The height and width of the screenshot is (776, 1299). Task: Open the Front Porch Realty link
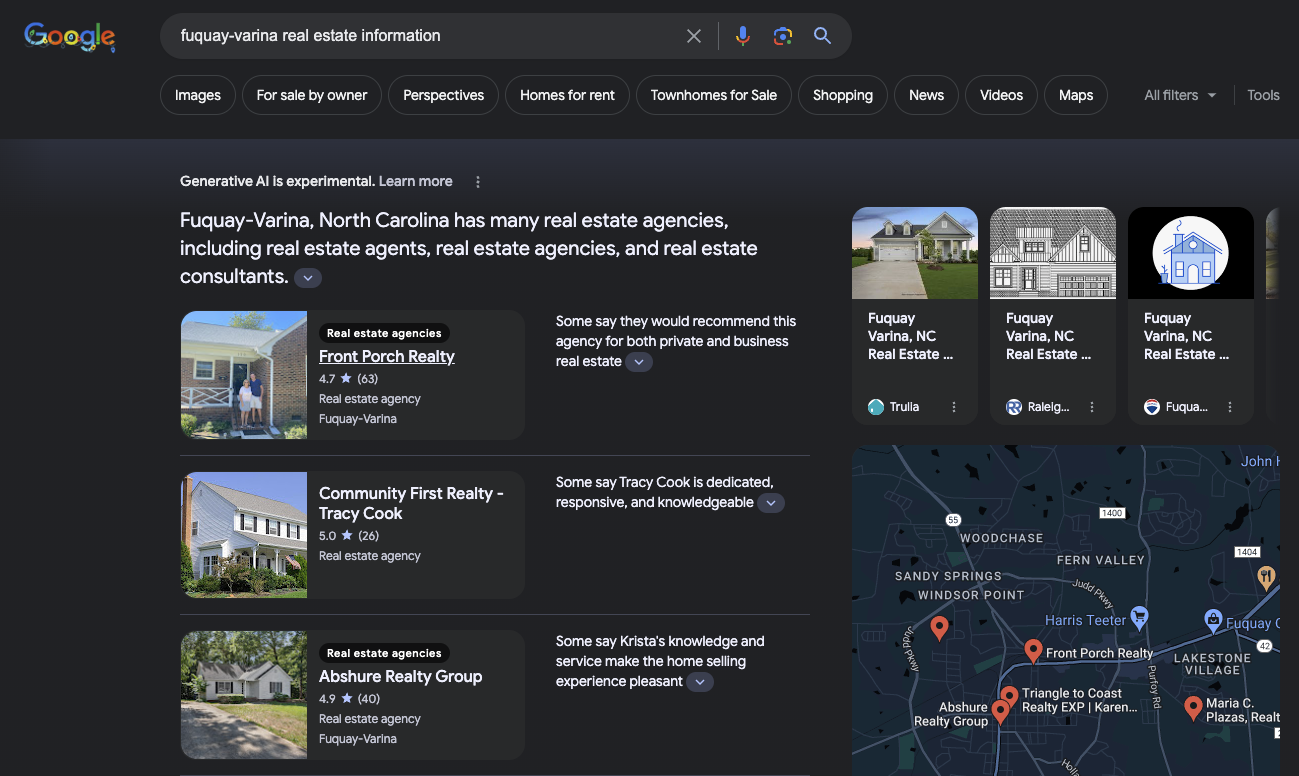[386, 356]
